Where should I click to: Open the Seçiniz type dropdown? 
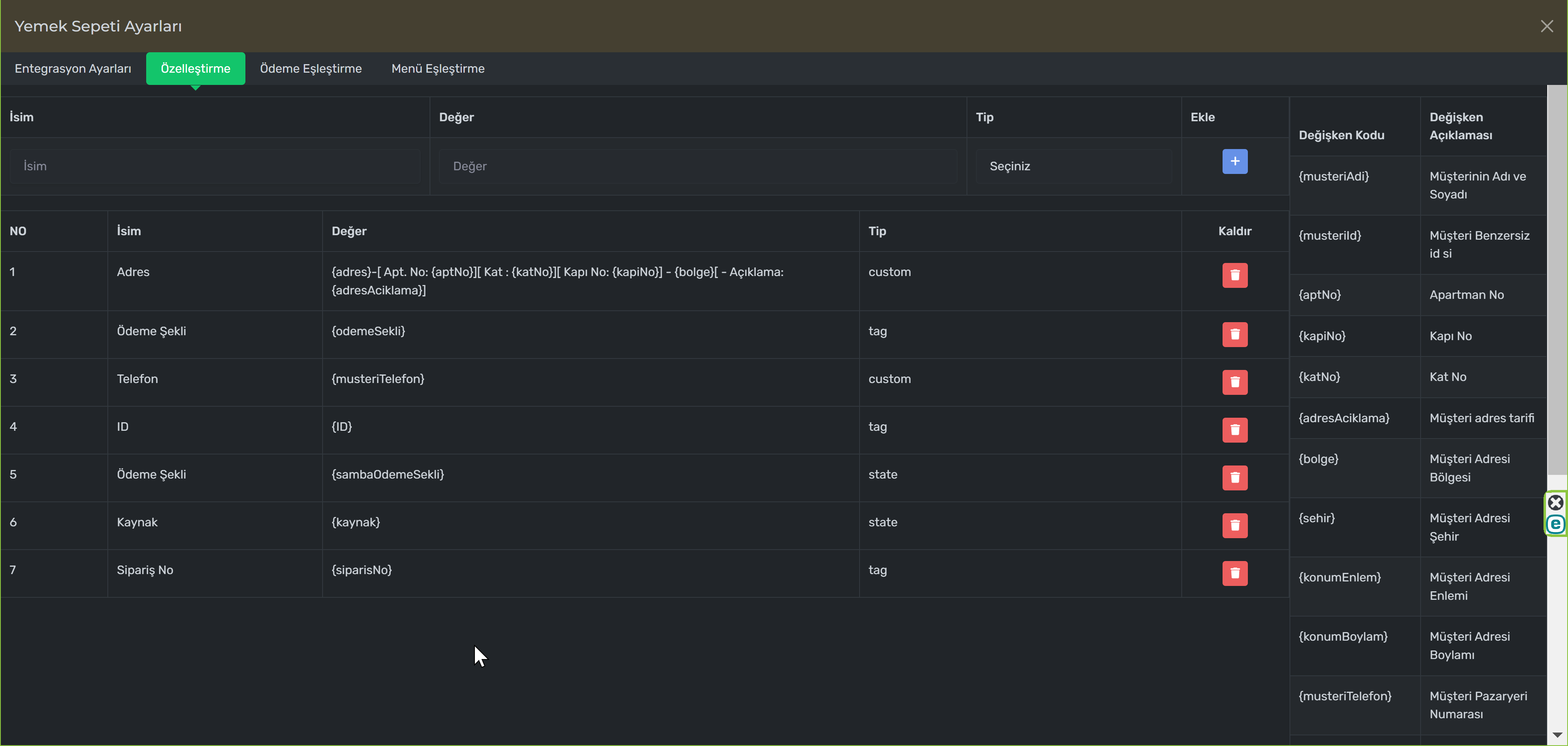[1074, 166]
